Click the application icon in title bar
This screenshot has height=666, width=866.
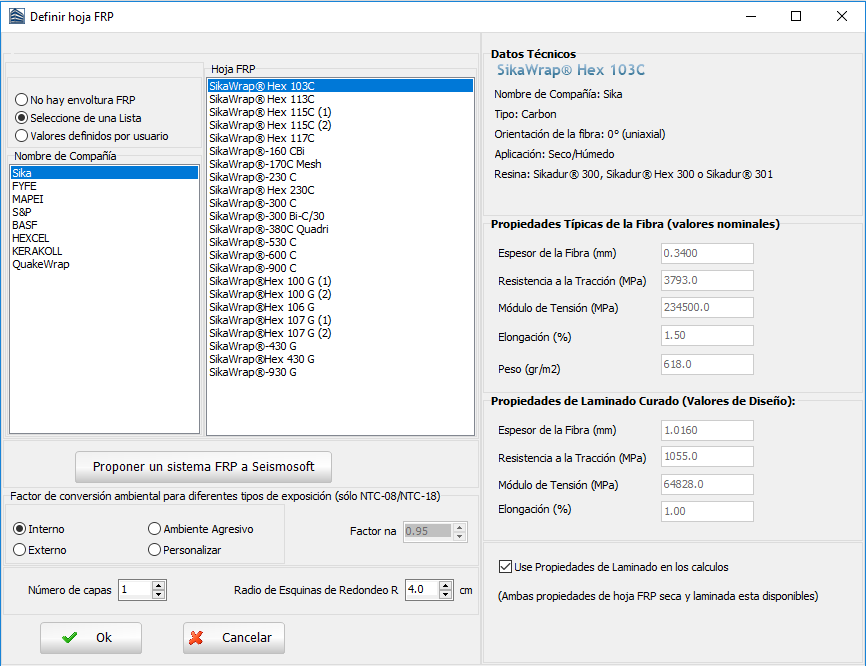(x=15, y=17)
